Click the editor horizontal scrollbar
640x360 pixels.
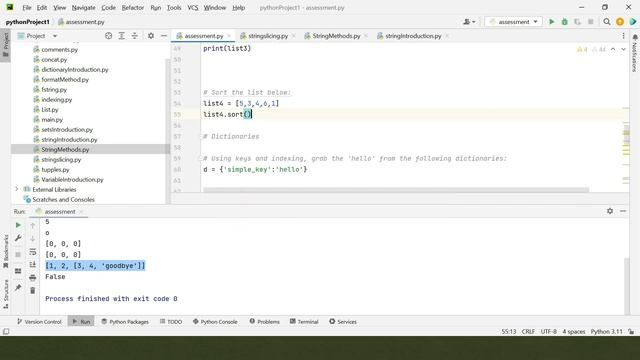(396, 190)
